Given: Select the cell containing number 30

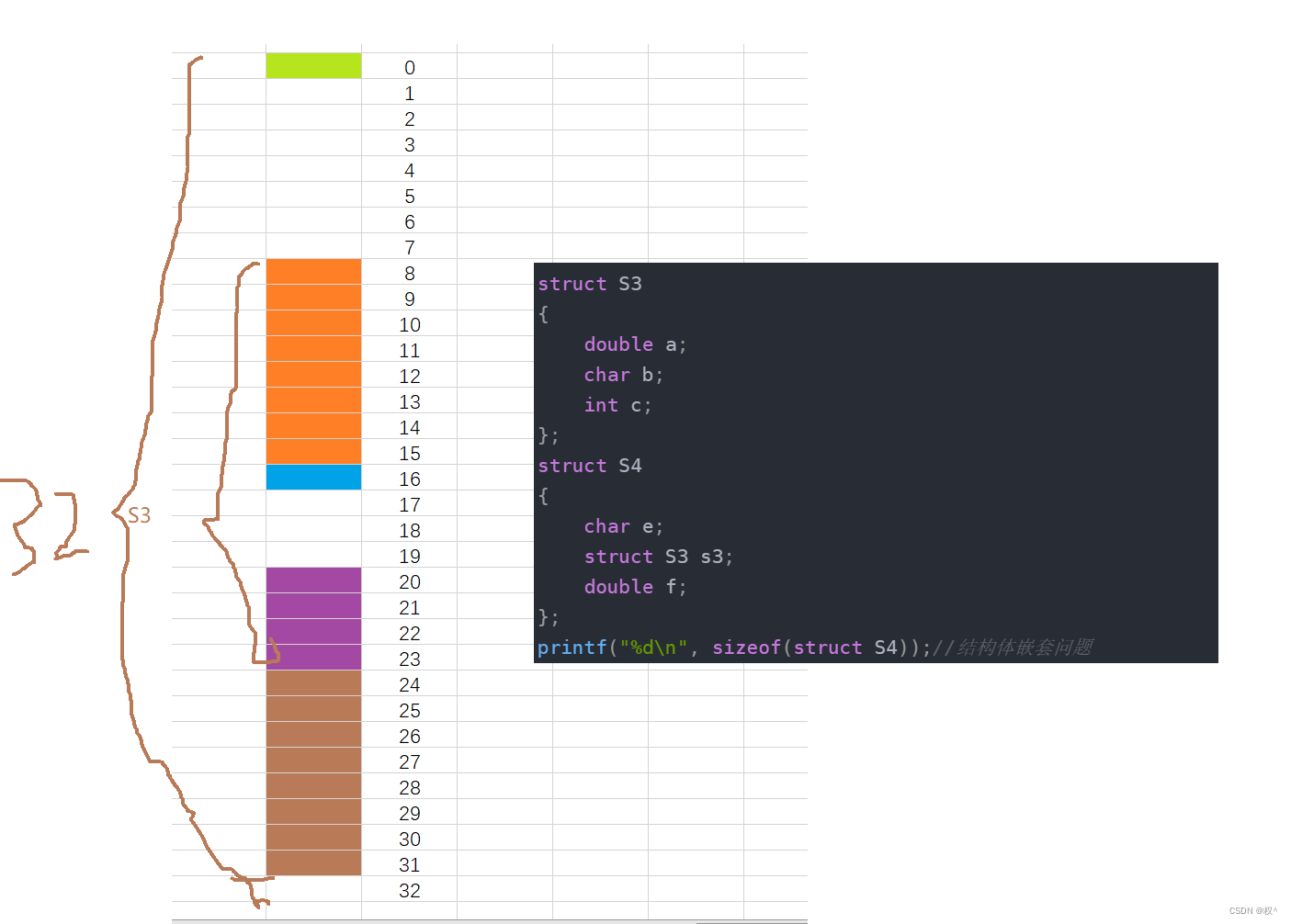Looking at the screenshot, I should (x=409, y=838).
